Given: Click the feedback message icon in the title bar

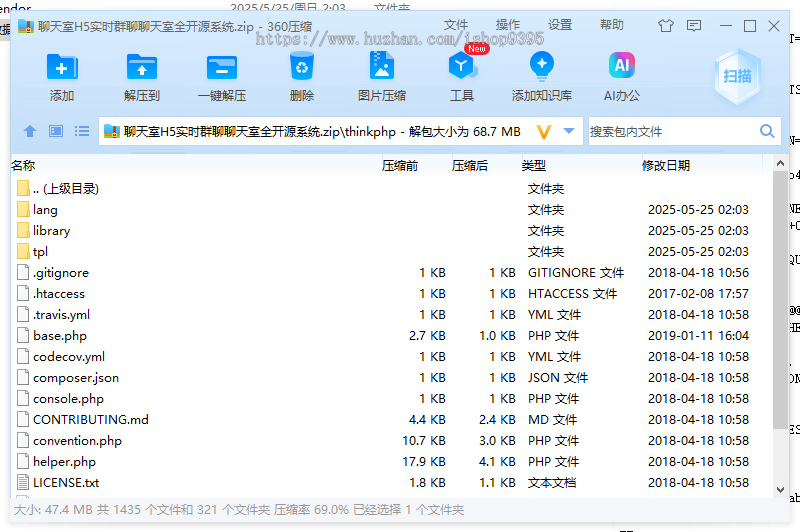Looking at the screenshot, I should pyautogui.click(x=694, y=26).
